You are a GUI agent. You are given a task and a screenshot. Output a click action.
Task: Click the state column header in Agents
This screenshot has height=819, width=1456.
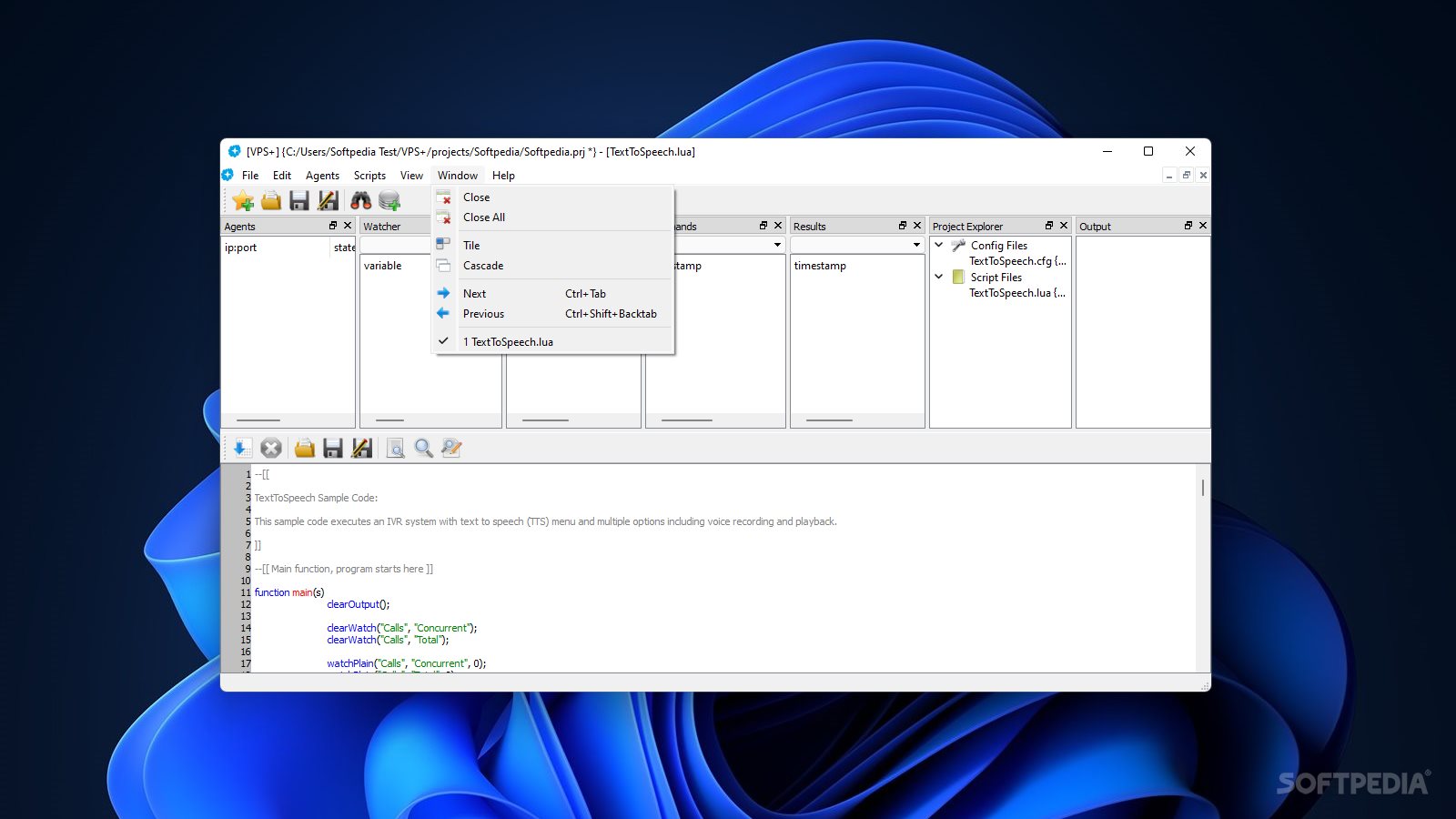(x=344, y=248)
